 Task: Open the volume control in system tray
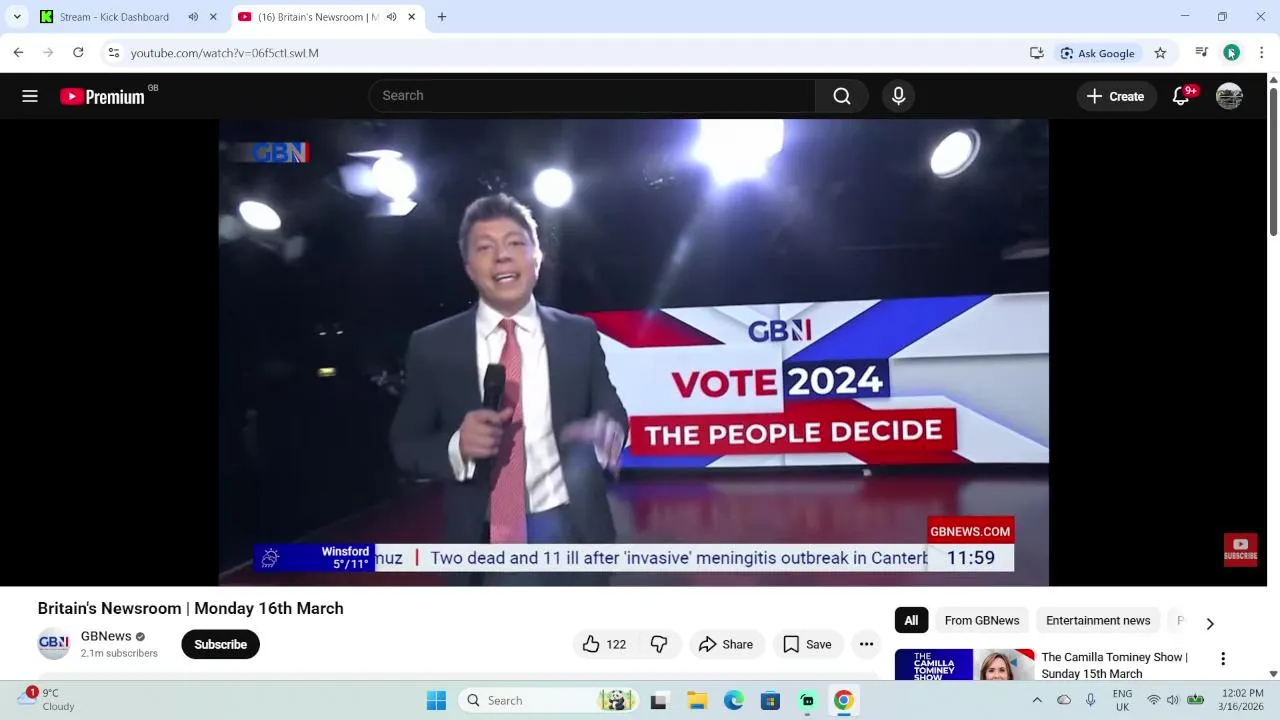click(x=1173, y=700)
